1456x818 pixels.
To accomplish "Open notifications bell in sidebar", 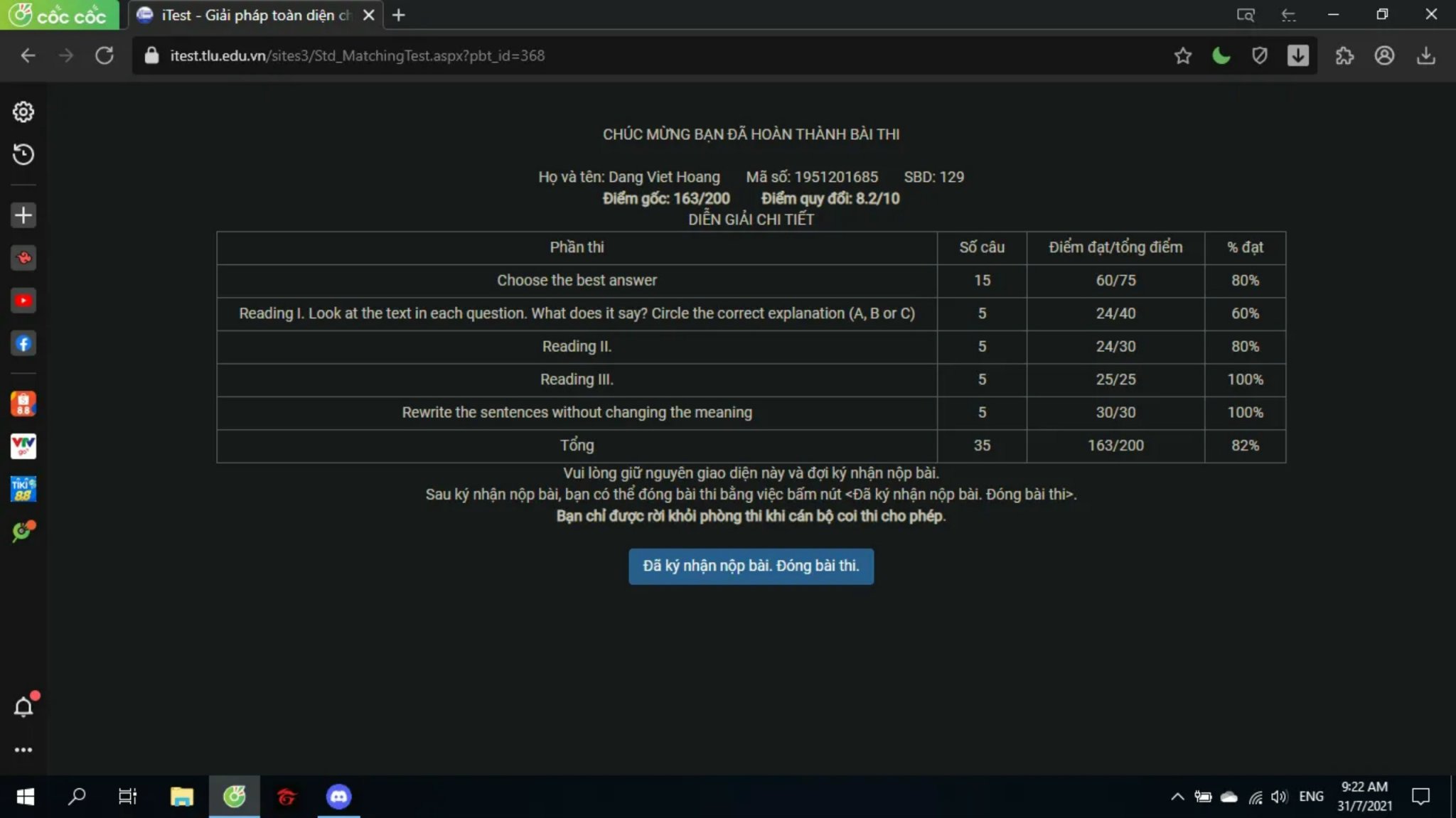I will pos(23,707).
